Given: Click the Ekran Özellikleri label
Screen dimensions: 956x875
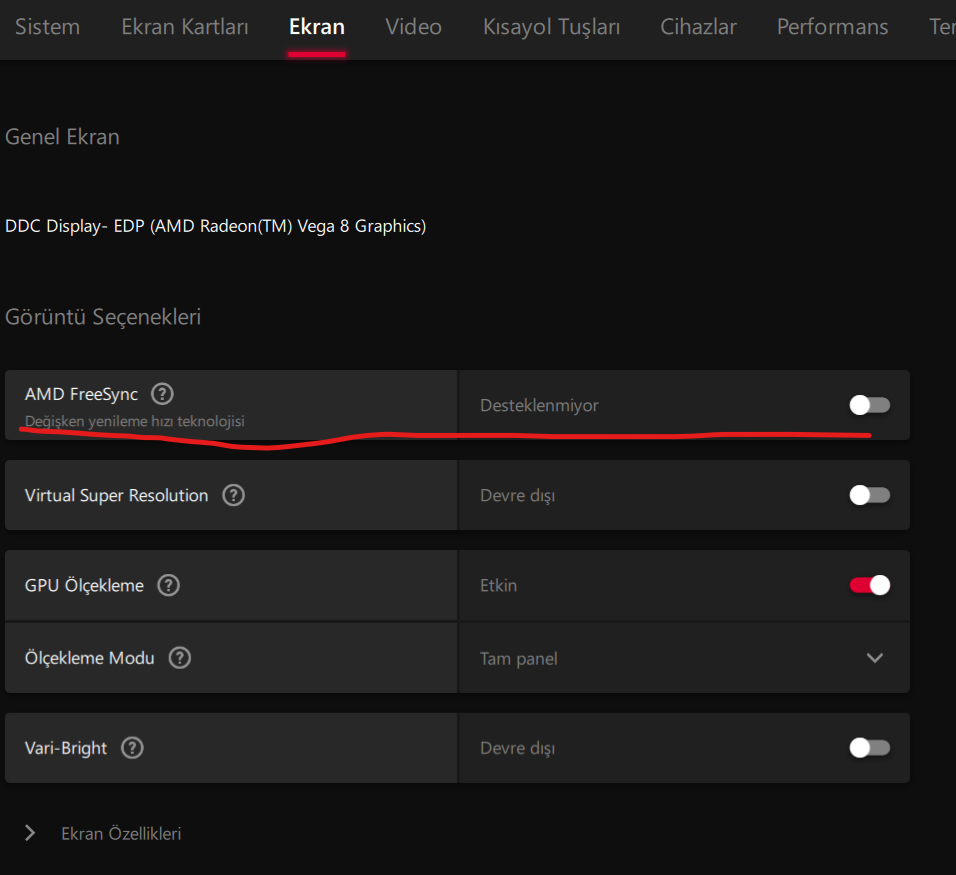Looking at the screenshot, I should (x=121, y=834).
